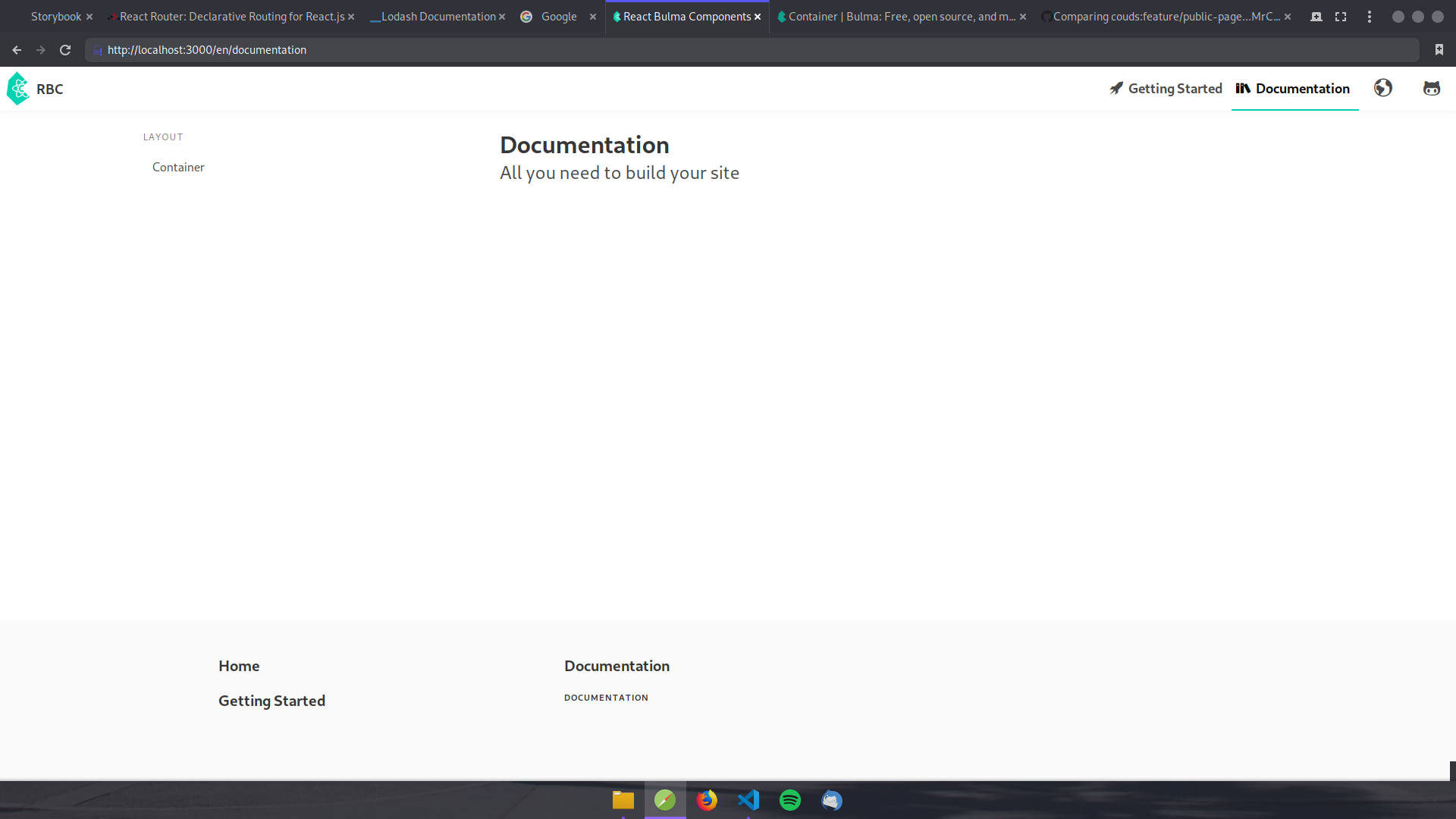
Task: Open the Files folder in taskbar
Action: click(623, 800)
